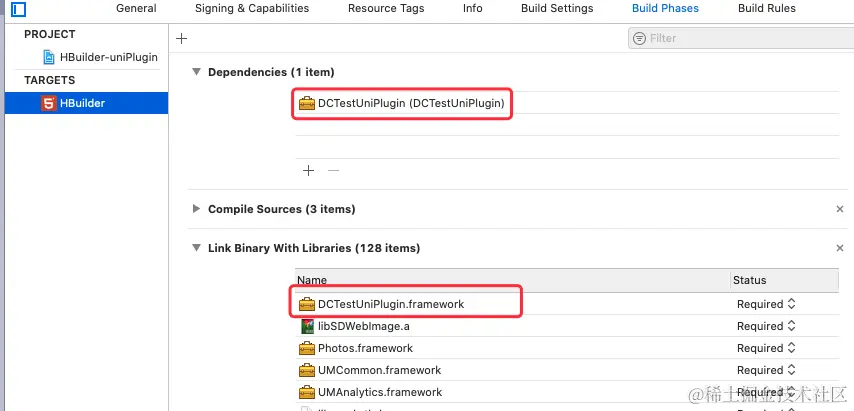Select UMCommon.framework row
The width and height of the screenshot is (854, 411).
click(567, 370)
